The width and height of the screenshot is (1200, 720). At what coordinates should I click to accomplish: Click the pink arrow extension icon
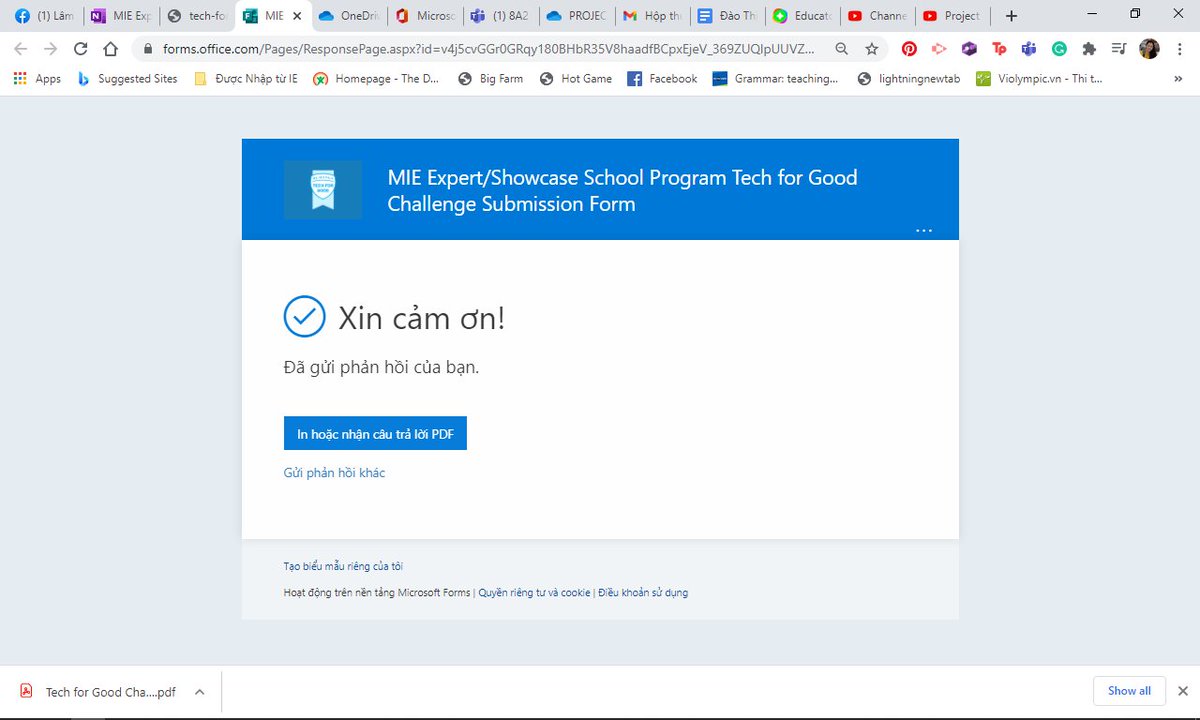coord(939,48)
